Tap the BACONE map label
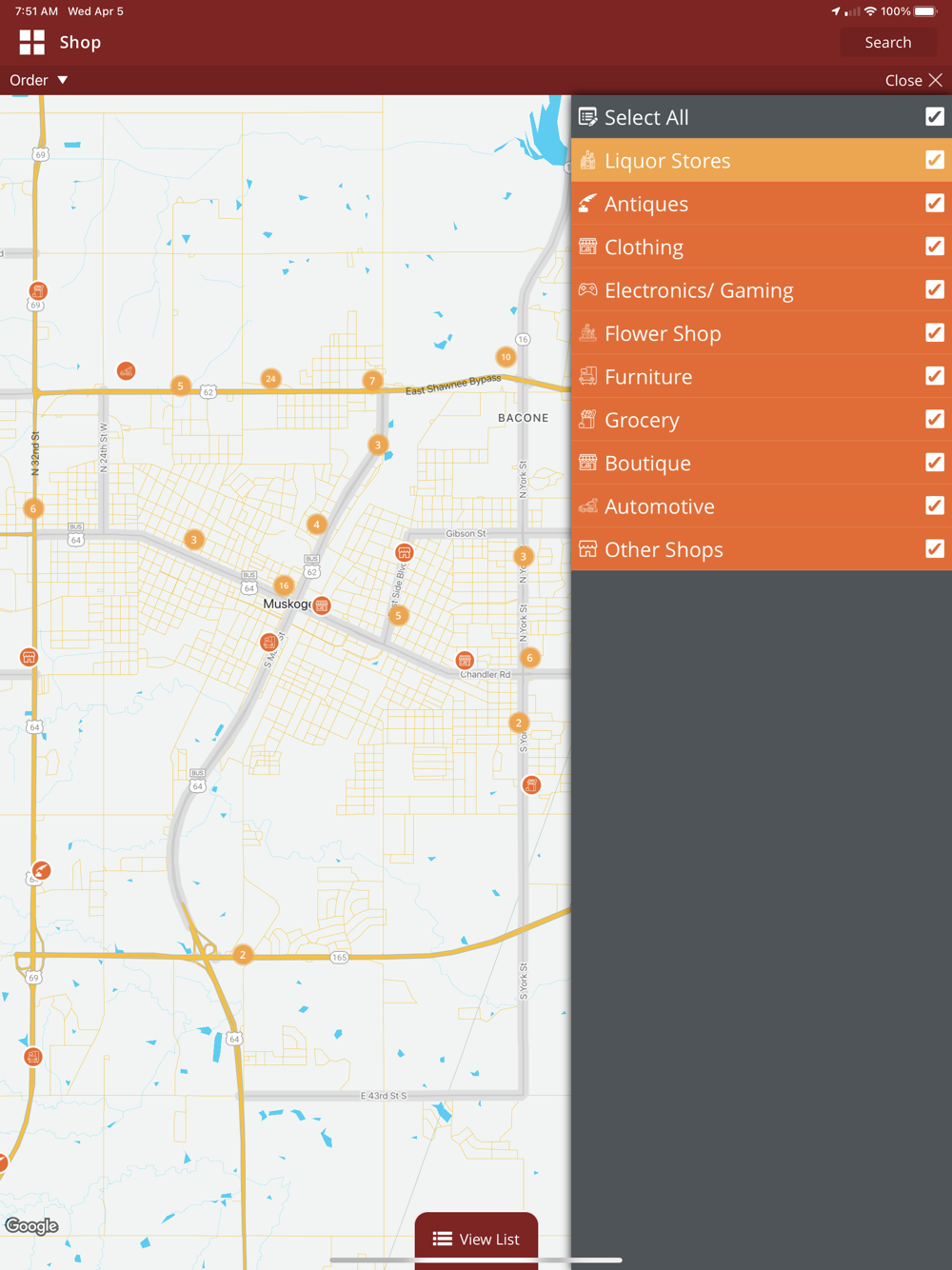Image resolution: width=952 pixels, height=1270 pixels. [524, 418]
